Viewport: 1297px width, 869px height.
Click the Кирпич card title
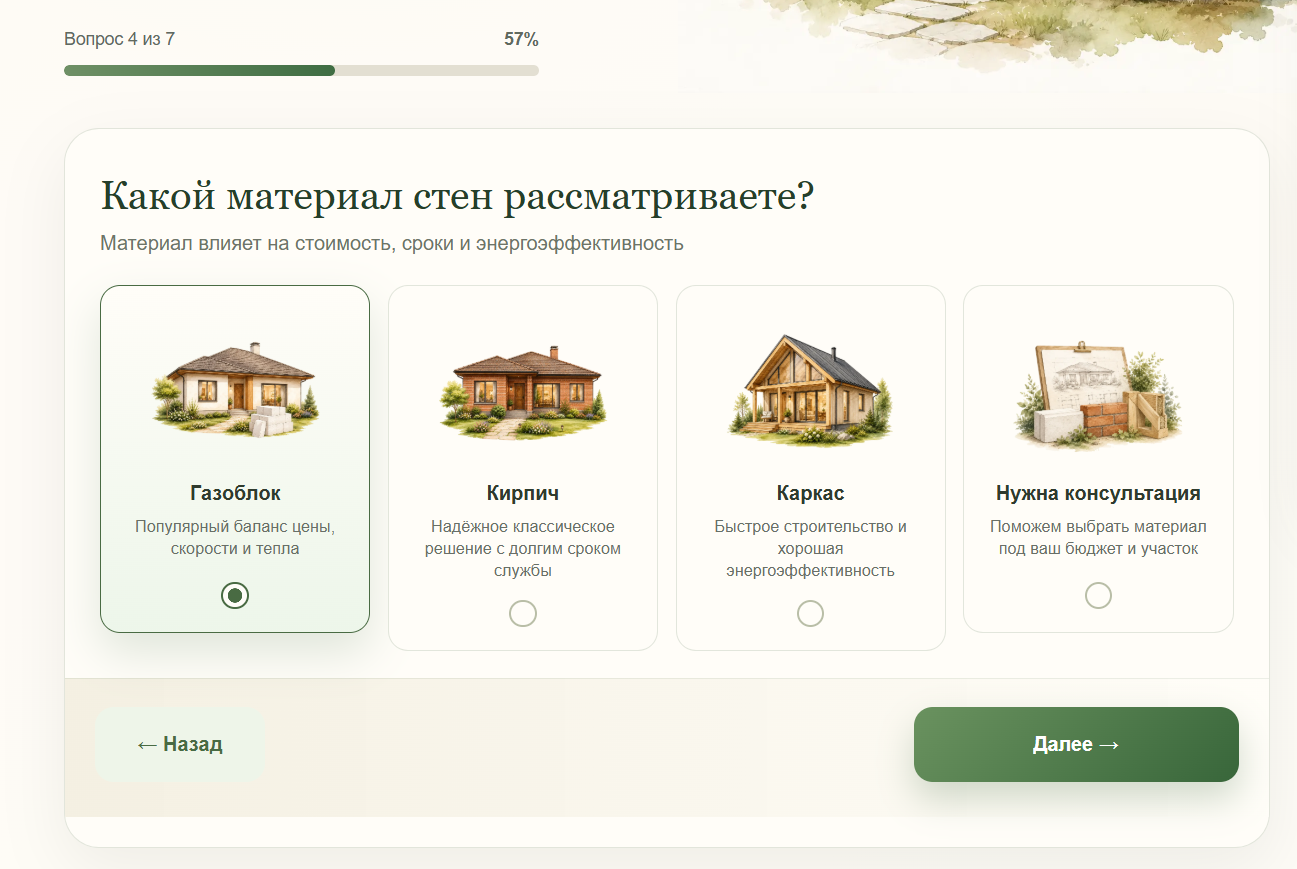pyautogui.click(x=523, y=493)
